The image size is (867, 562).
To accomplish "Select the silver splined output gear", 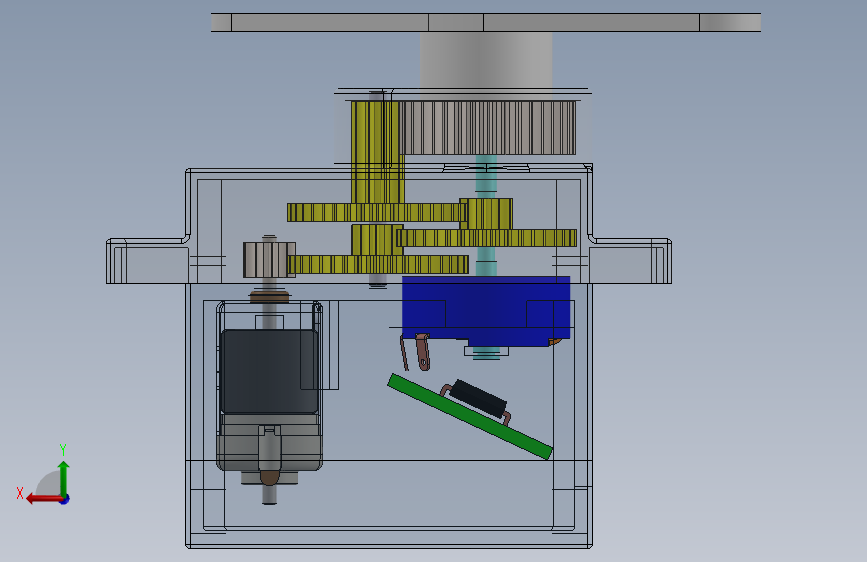I will tap(487, 128).
